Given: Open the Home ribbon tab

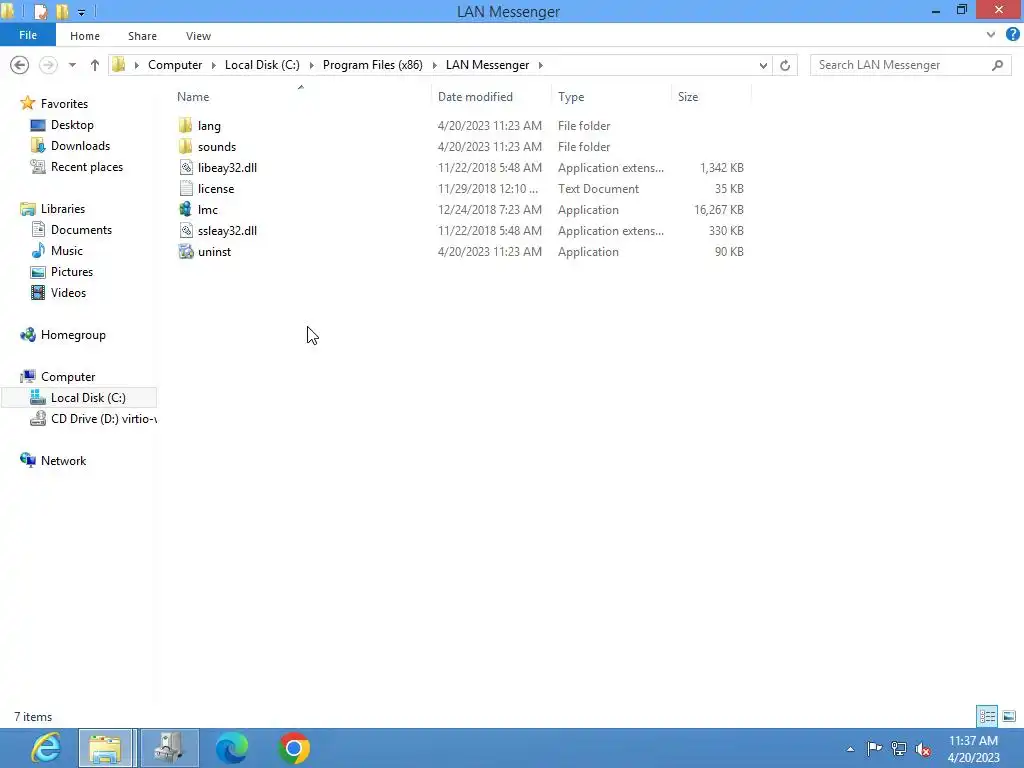Looking at the screenshot, I should coord(85,36).
